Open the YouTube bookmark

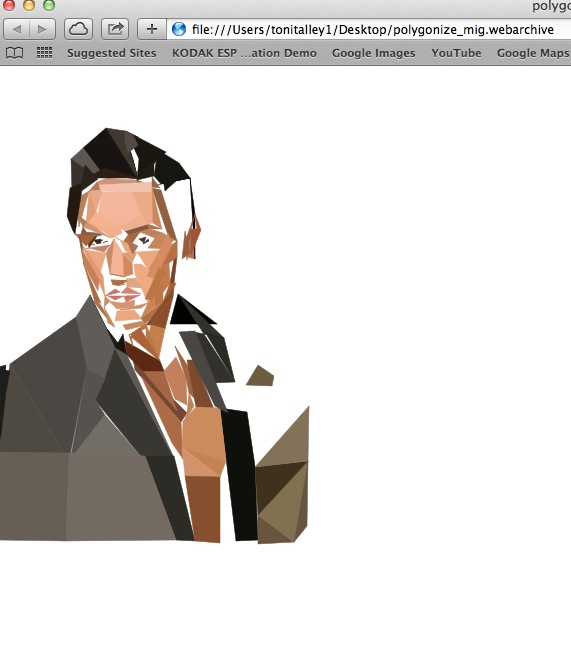(456, 53)
